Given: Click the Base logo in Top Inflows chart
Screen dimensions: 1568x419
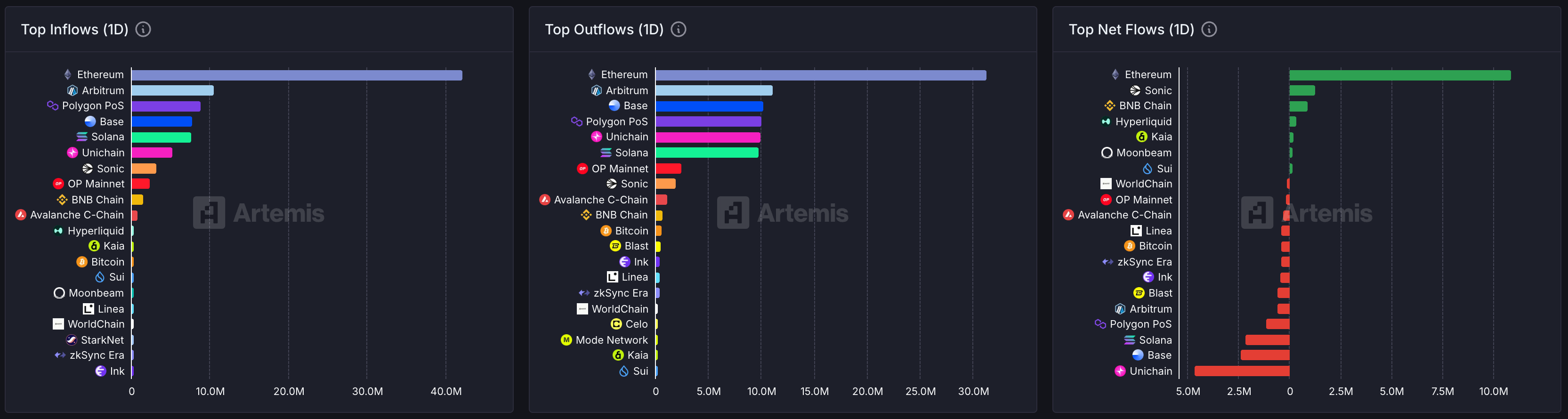Looking at the screenshot, I should [90, 121].
